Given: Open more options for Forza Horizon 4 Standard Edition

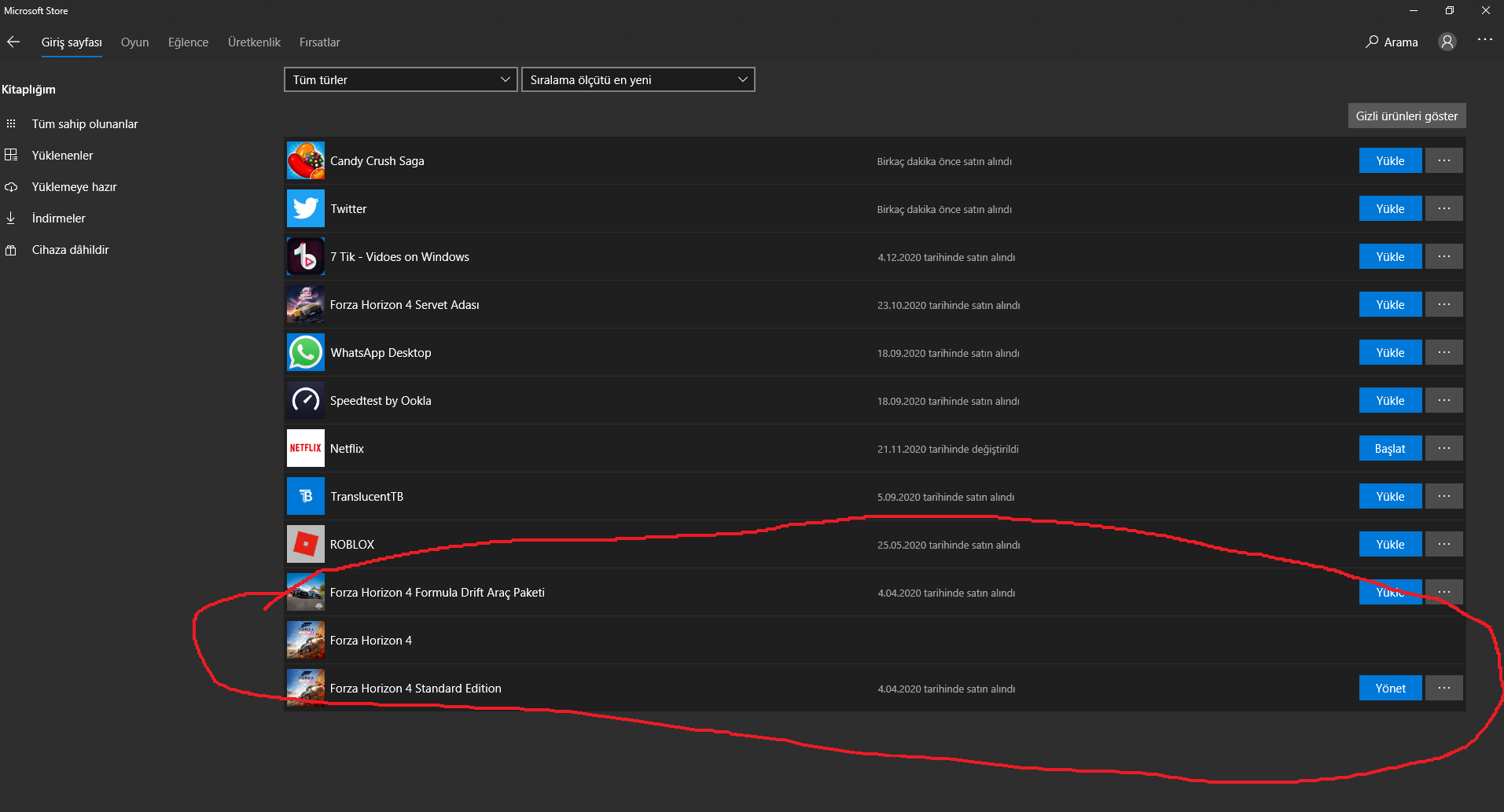Looking at the screenshot, I should (x=1444, y=689).
